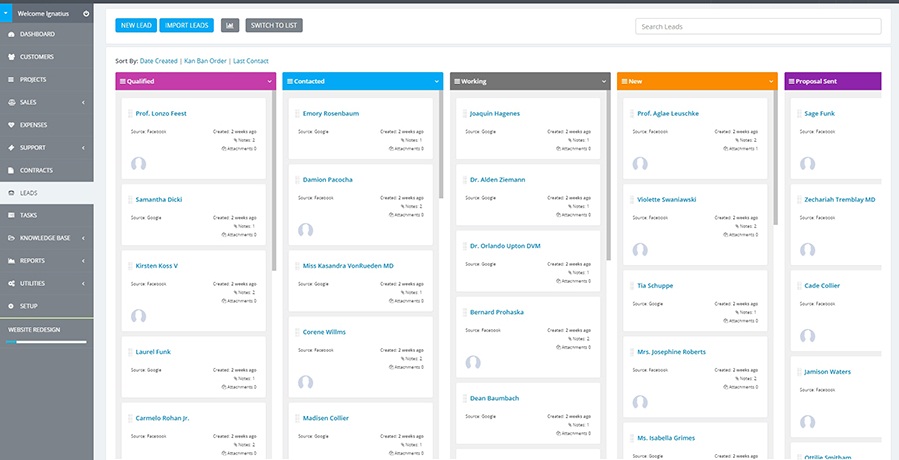Click the Setup gear icon in sidebar
The image size is (899, 460).
12,305
